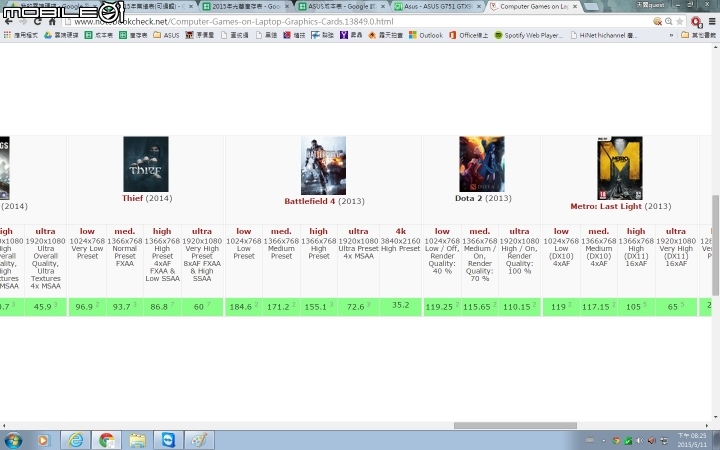Click the 184.6 Battlefield 4 low value
Viewport: 720px width, 450px height.
tap(243, 307)
